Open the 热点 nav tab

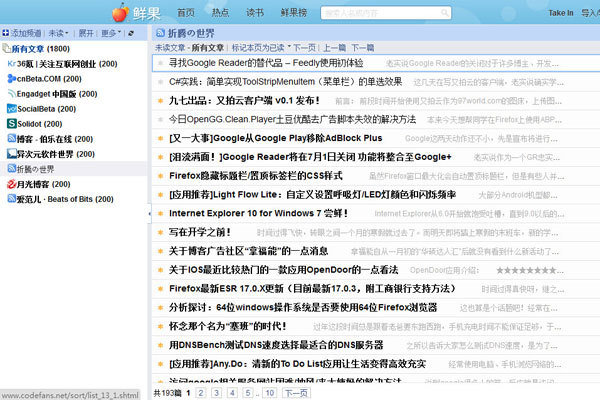tap(220, 13)
